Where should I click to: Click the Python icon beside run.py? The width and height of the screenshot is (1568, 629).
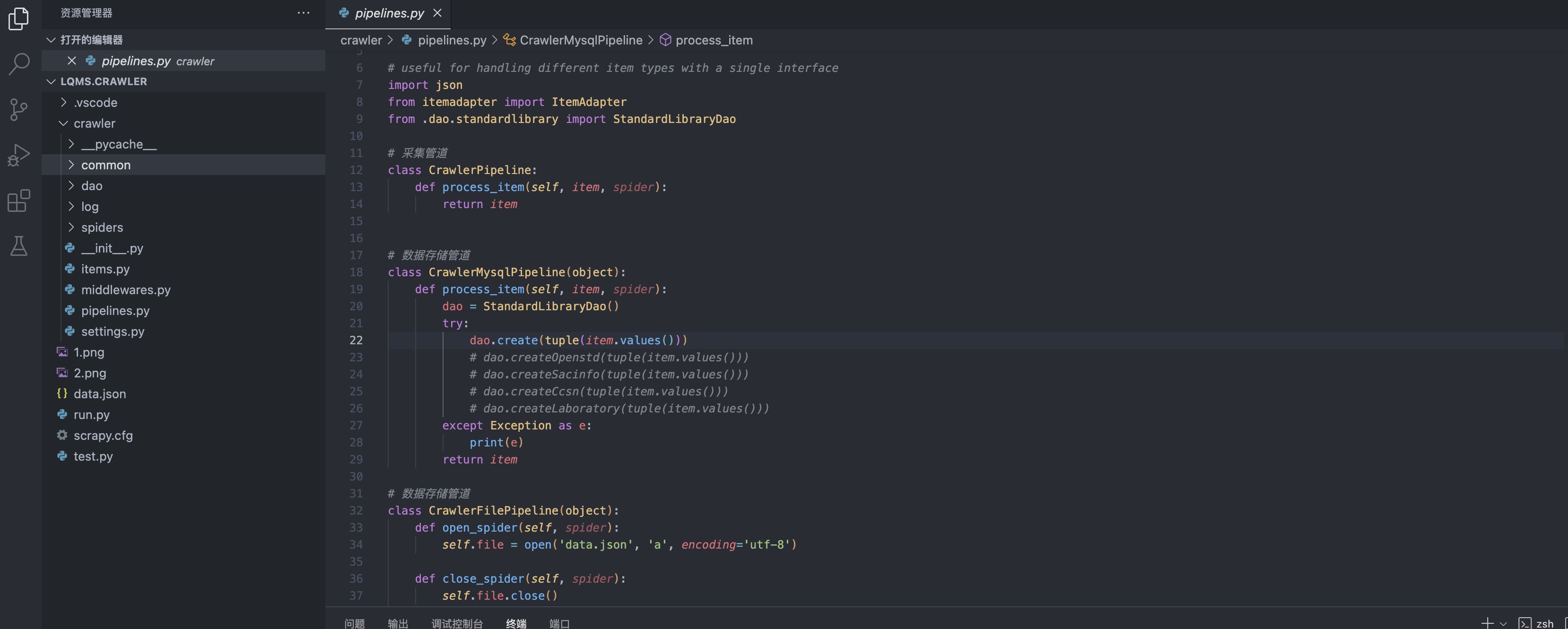tap(62, 414)
